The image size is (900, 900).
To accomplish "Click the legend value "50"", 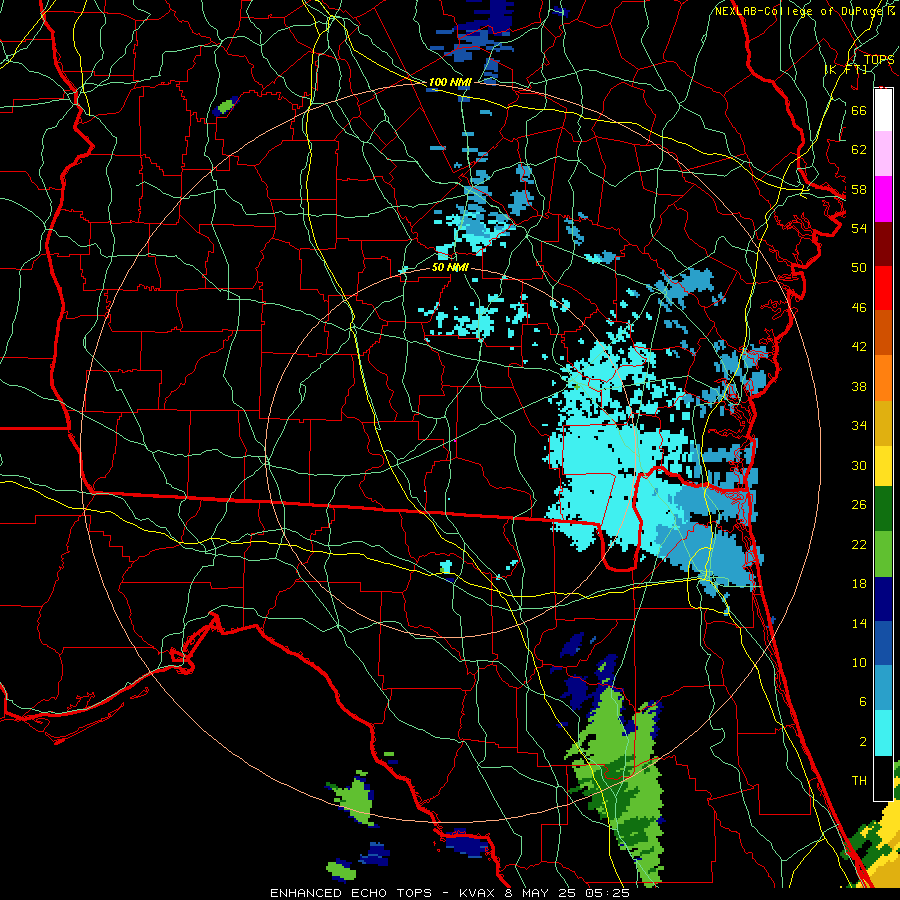I will coord(859,268).
